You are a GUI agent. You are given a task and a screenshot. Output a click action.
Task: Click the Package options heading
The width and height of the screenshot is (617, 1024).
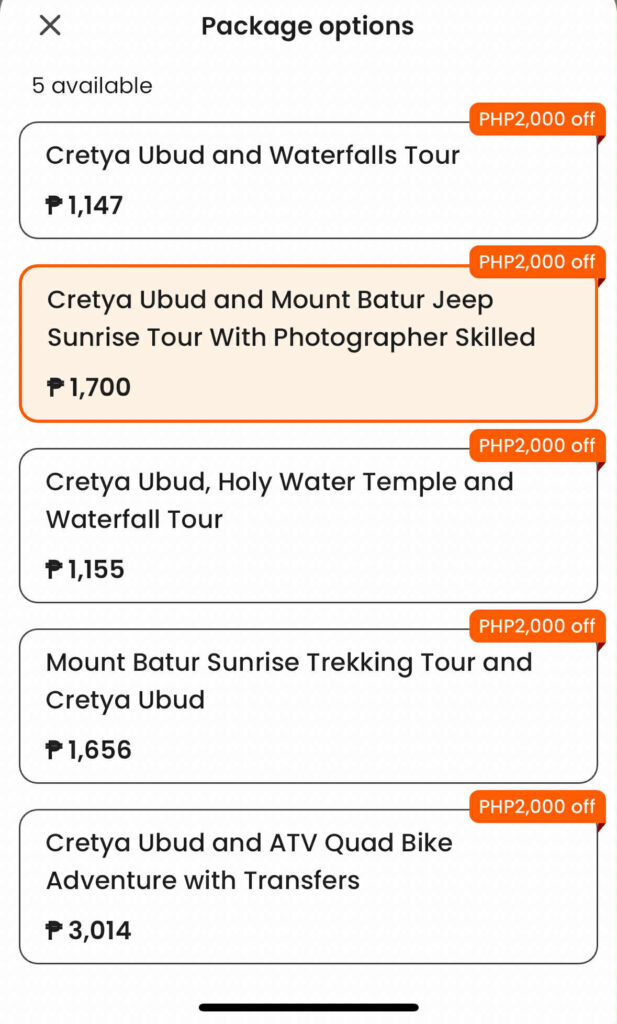(307, 26)
